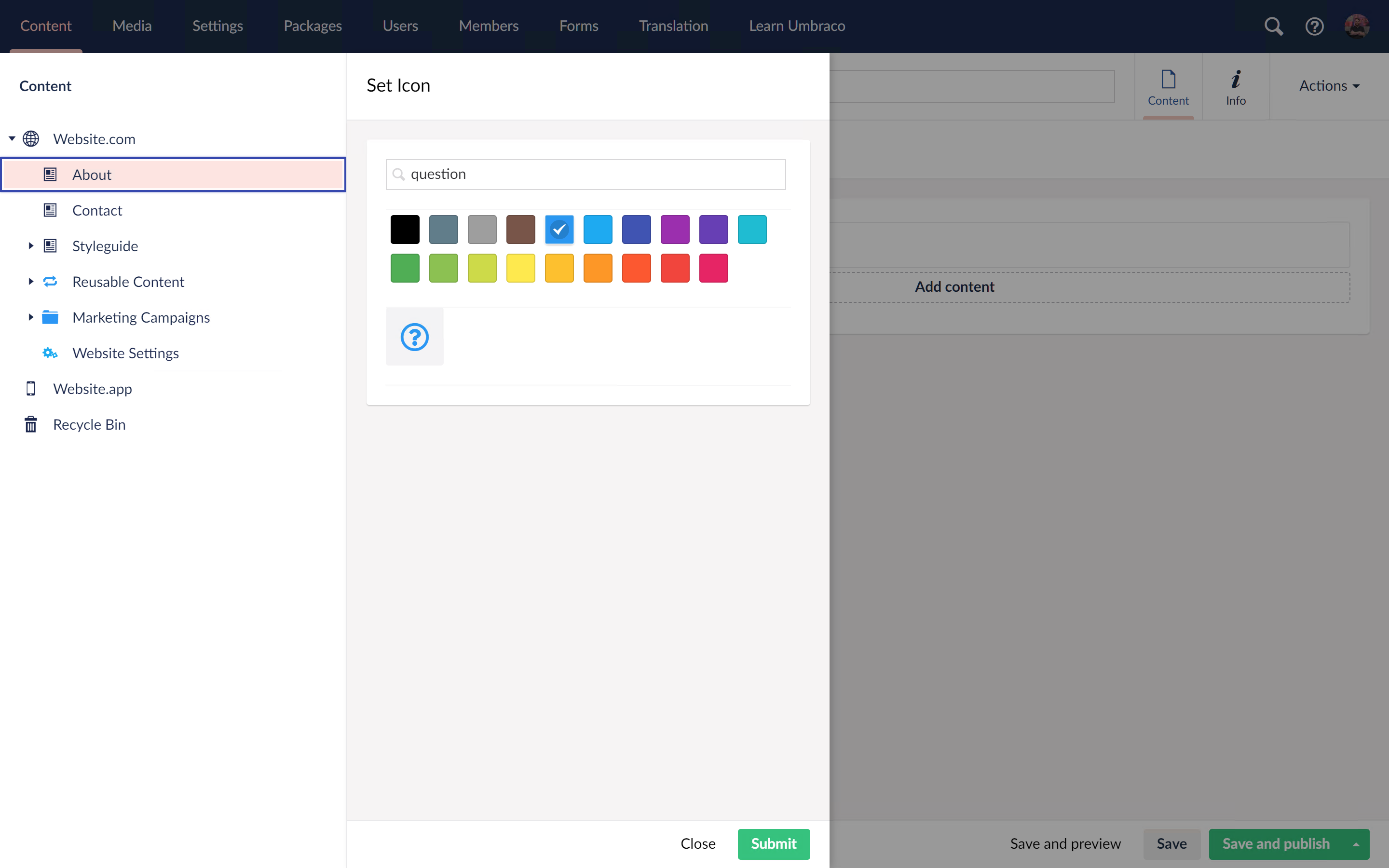
Task: Pick the green color swatch
Action: pyautogui.click(x=405, y=268)
